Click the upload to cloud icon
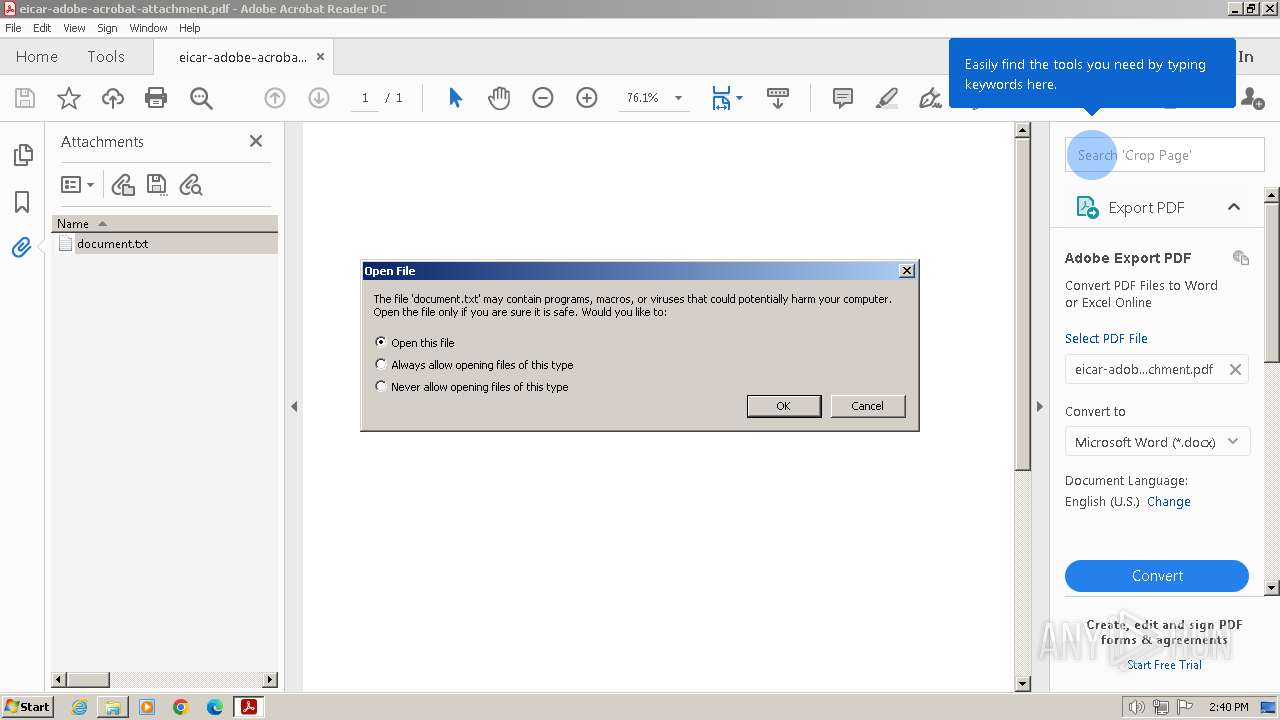 coord(113,98)
